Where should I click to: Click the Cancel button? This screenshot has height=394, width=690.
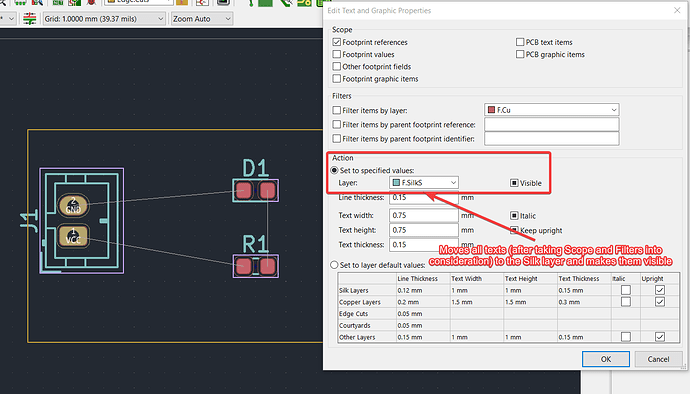pos(658,359)
